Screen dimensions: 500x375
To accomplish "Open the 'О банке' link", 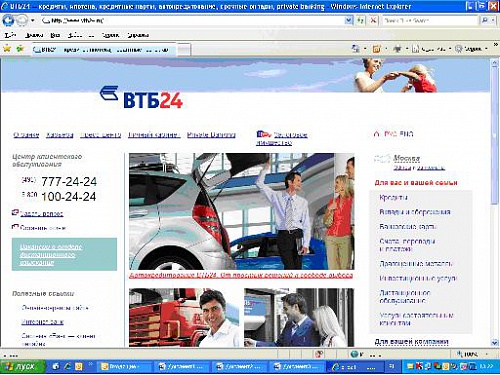I will [26, 135].
